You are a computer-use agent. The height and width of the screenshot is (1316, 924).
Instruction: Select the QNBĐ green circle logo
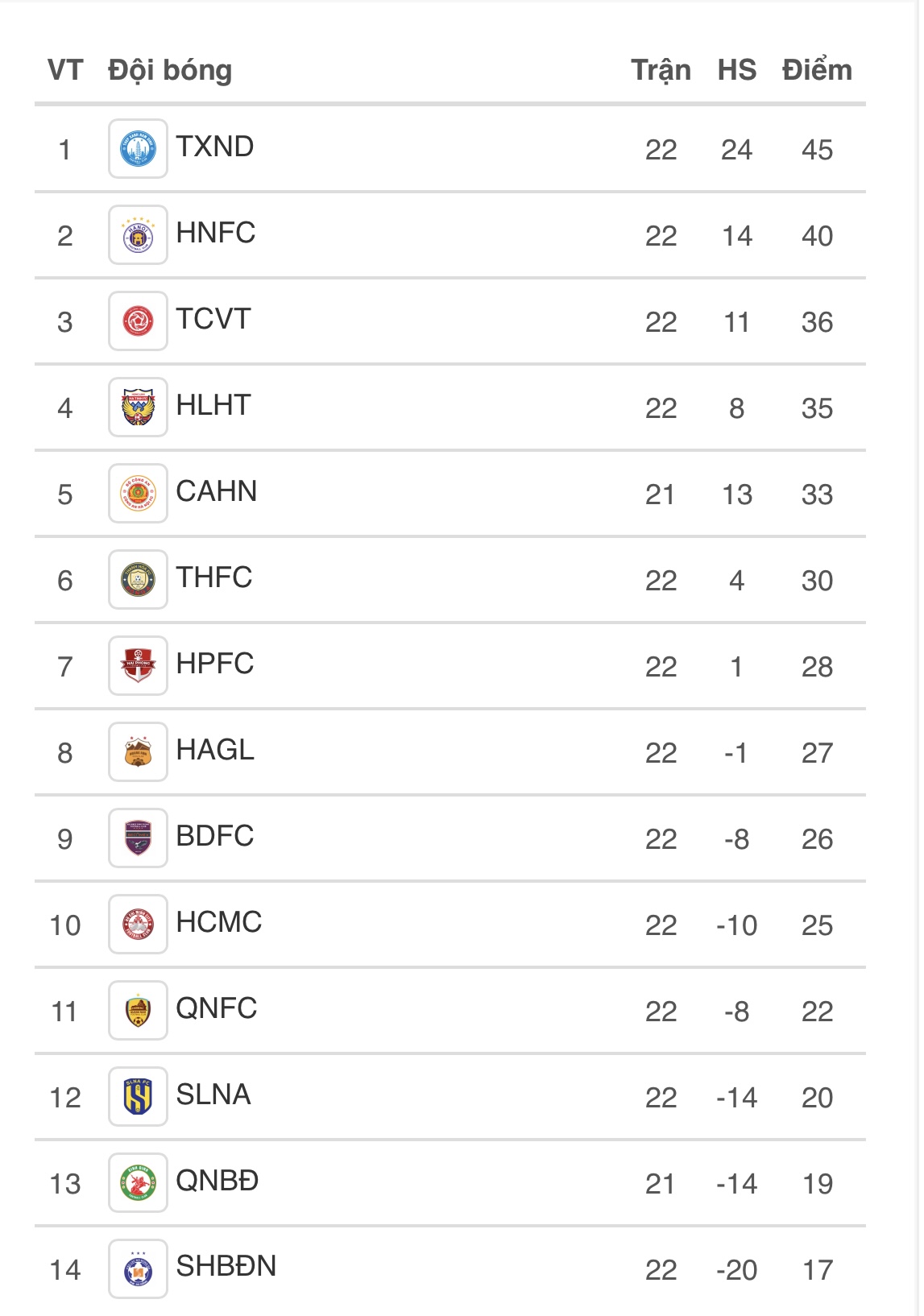tap(138, 1183)
